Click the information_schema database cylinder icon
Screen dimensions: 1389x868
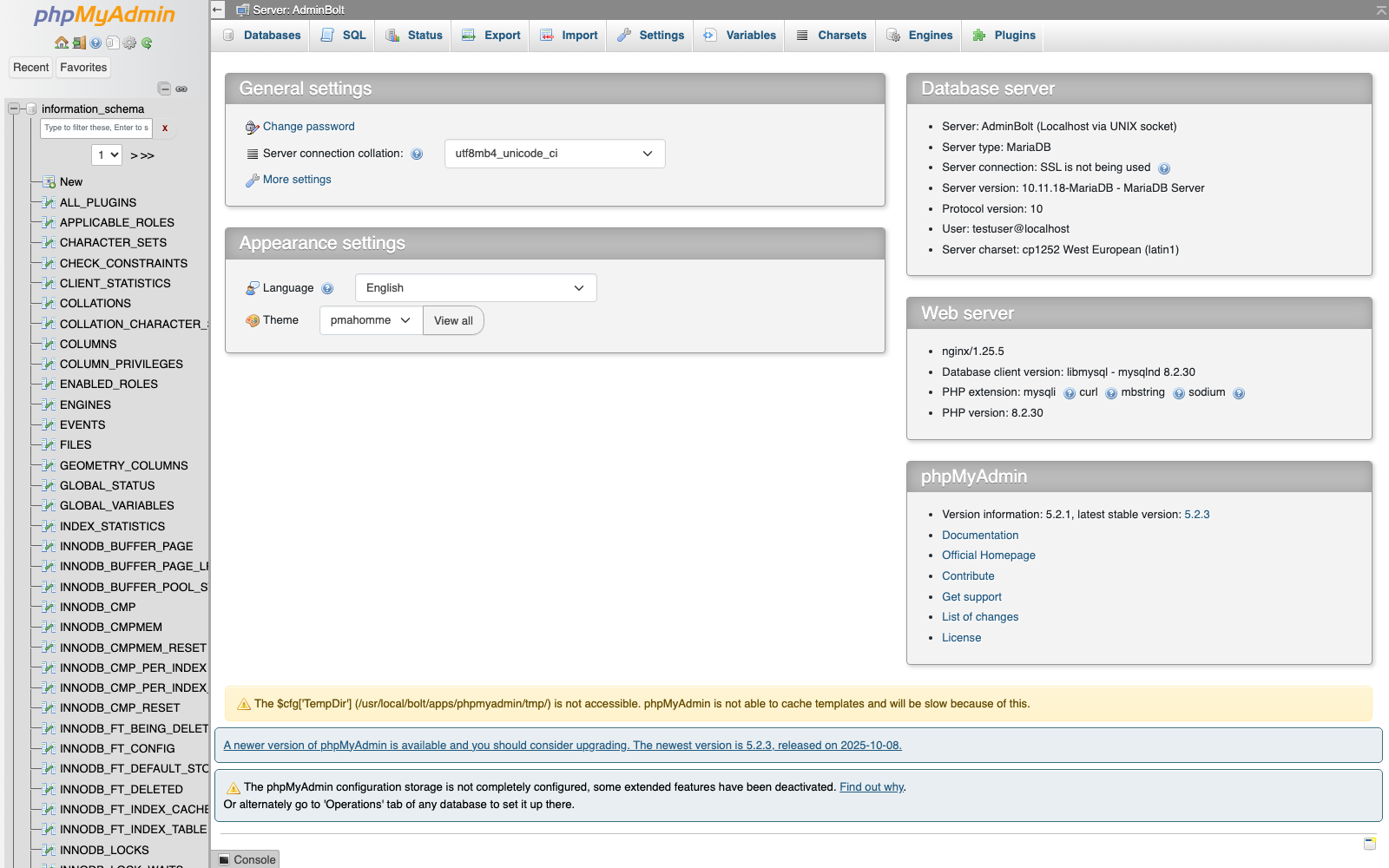[x=31, y=108]
